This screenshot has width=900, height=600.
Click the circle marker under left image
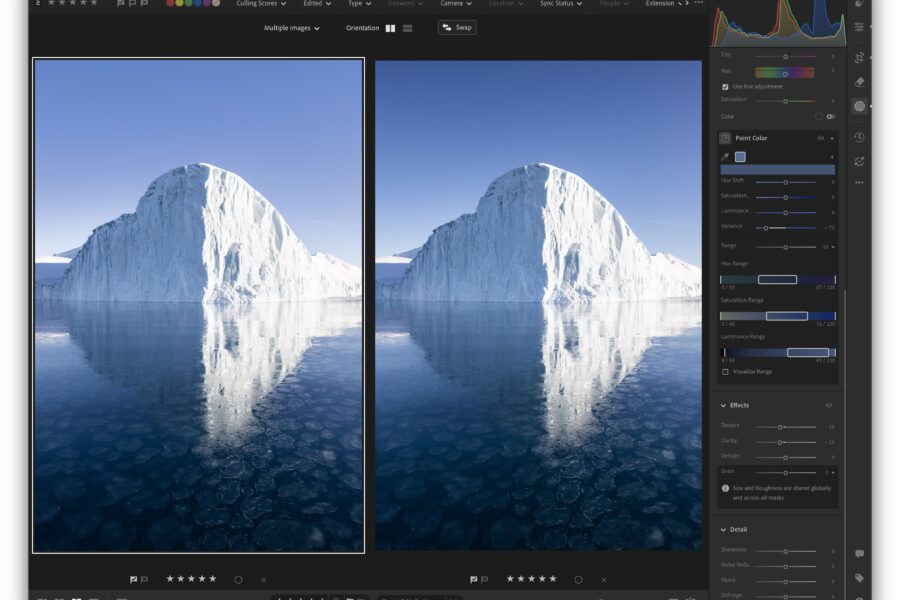pos(238,580)
